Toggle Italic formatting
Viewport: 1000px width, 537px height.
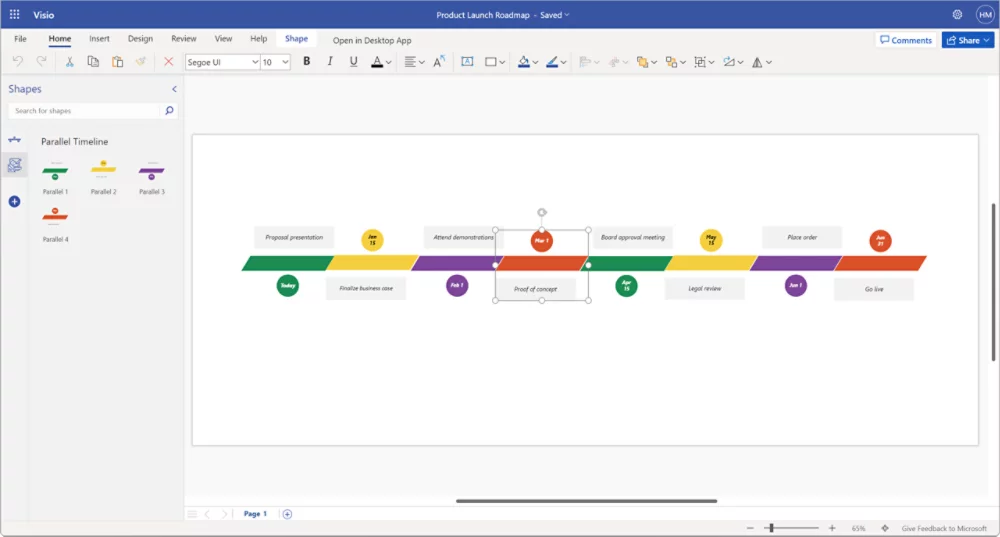tap(330, 61)
